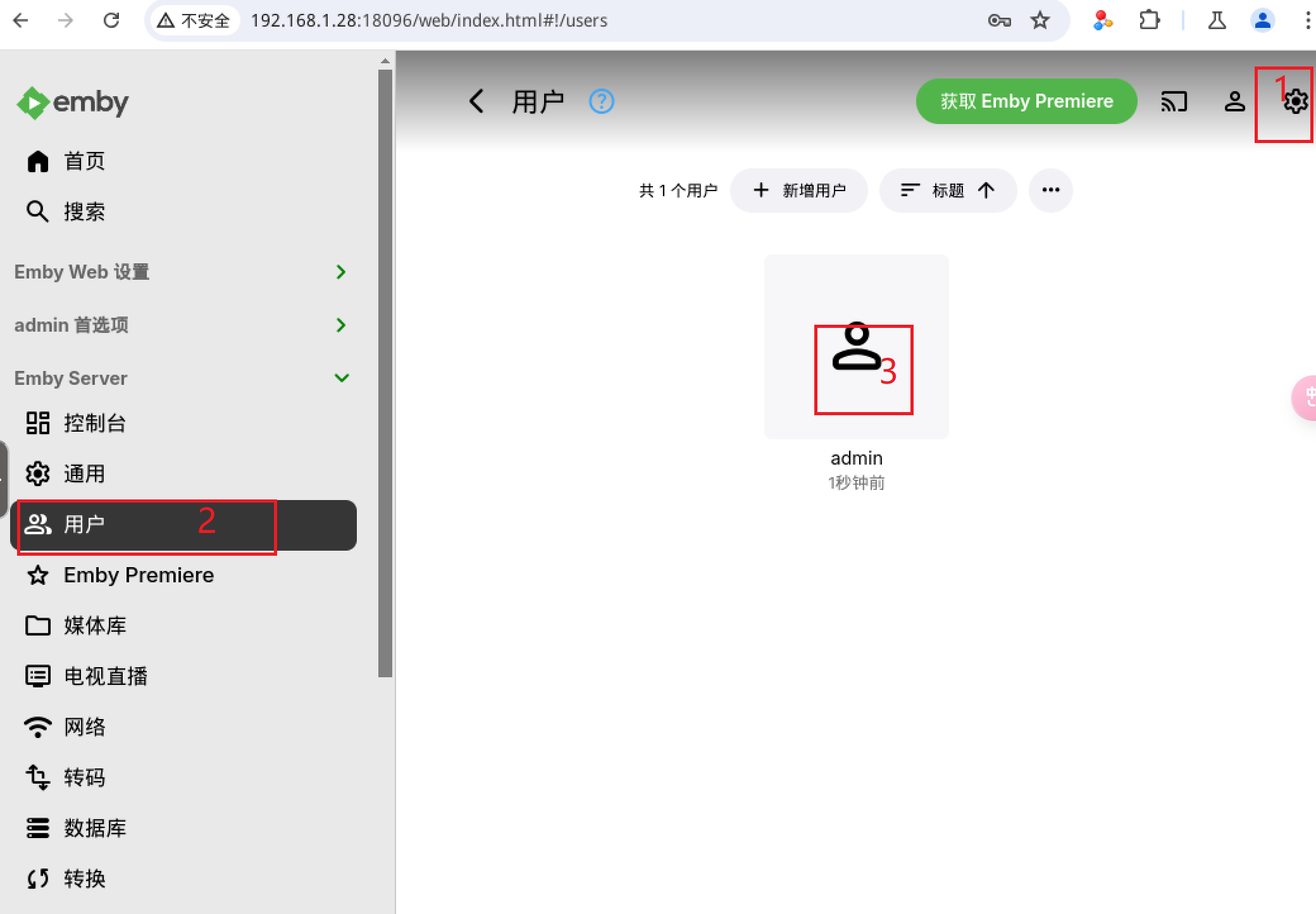Click the 新增用户 button
The height and width of the screenshot is (914, 1316).
pos(798,191)
